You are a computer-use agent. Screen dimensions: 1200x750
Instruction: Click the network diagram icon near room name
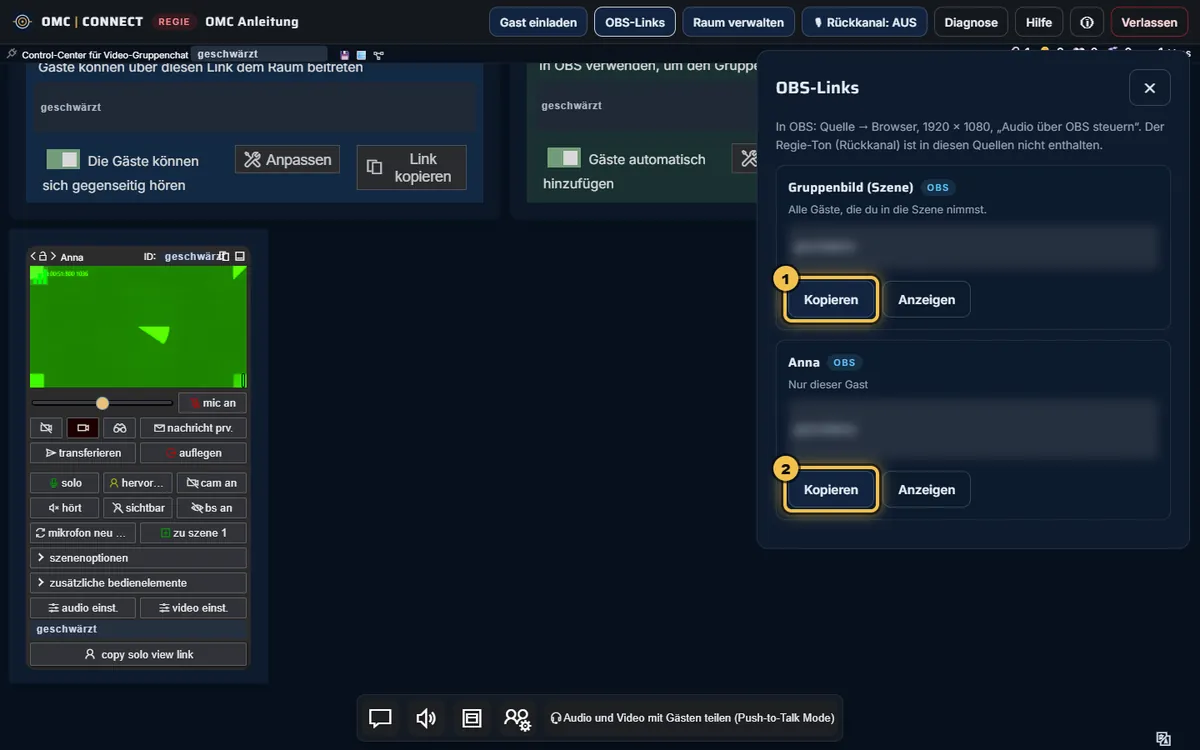[x=378, y=54]
